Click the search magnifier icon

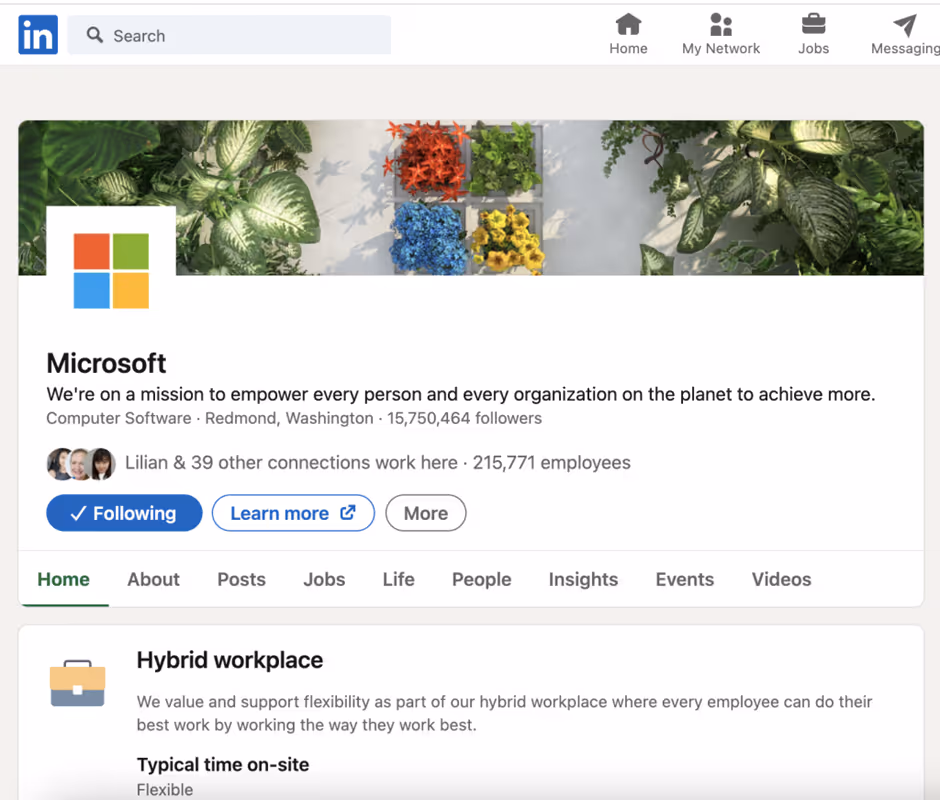[x=94, y=35]
